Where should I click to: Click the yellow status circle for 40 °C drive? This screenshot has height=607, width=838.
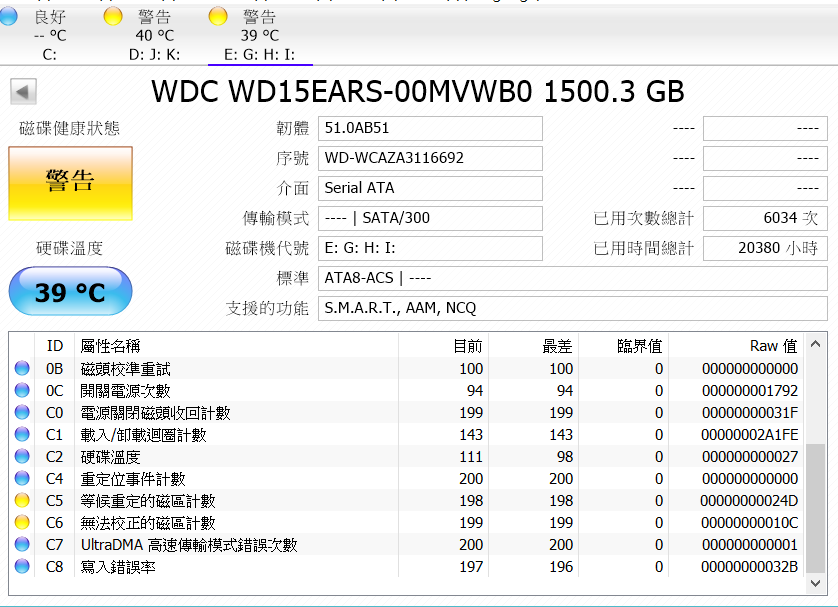(113, 17)
